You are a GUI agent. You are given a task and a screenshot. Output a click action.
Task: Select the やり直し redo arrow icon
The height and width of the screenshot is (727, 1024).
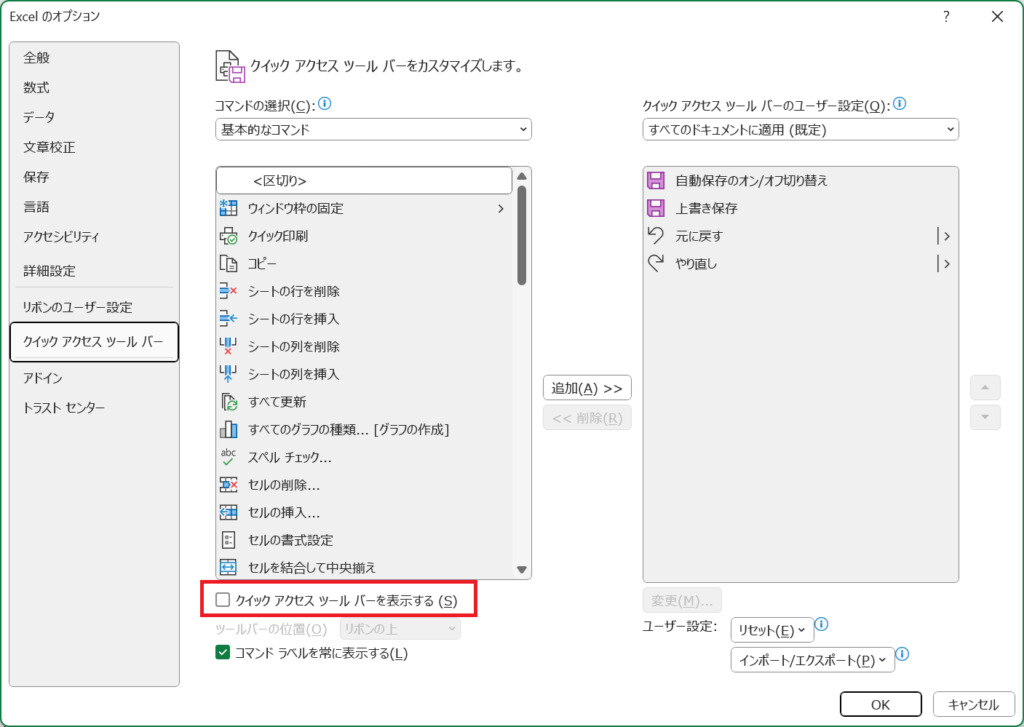(x=656, y=263)
